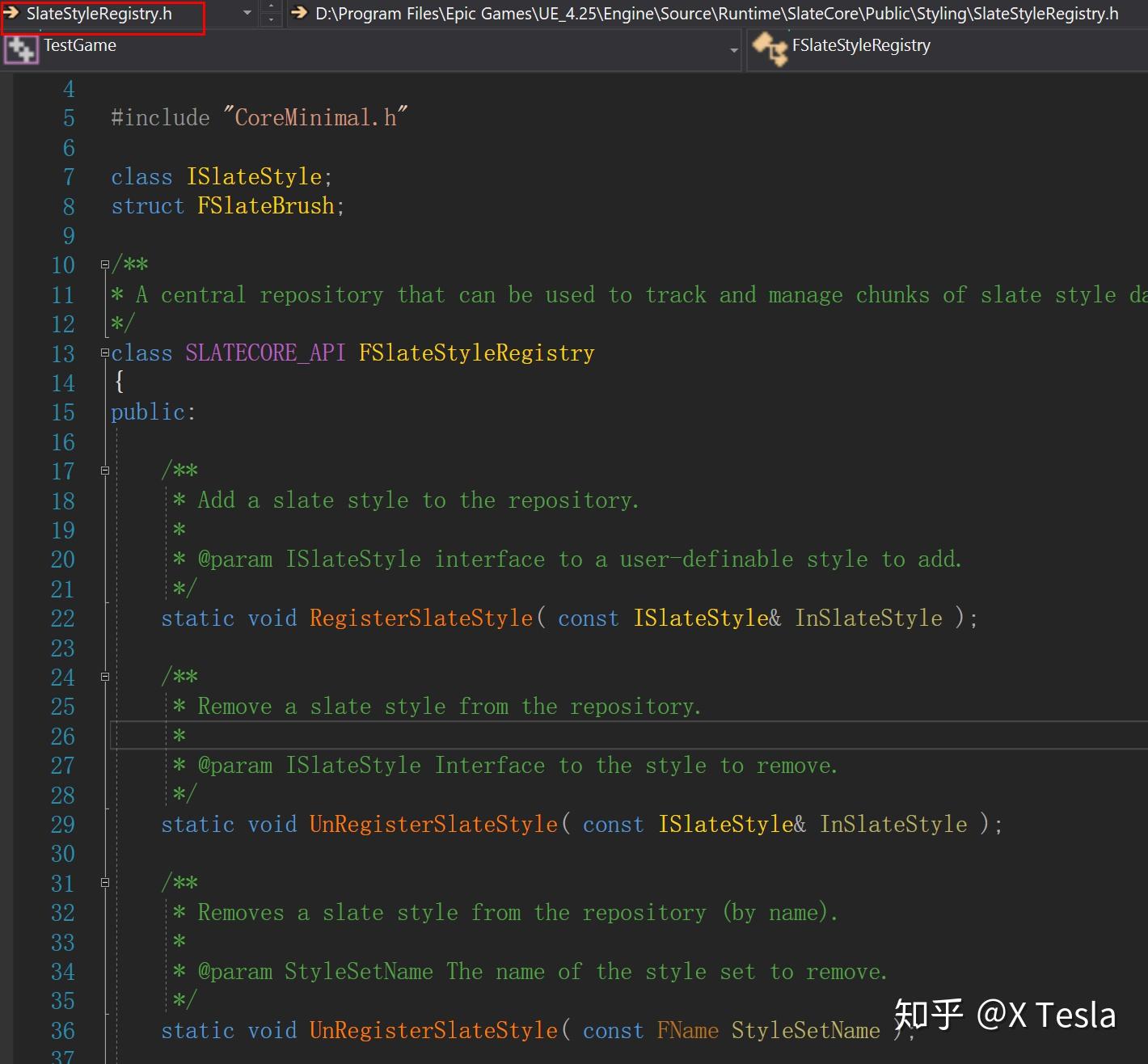
Task: Click line number 22 in the gutter
Action: pos(63,618)
